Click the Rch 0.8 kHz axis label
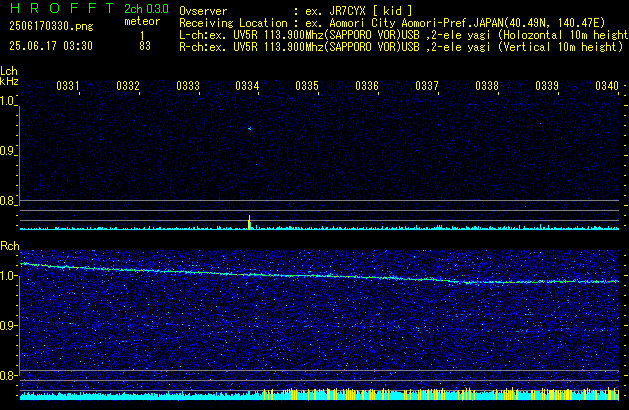Viewport: 629px width, 410px height. pos(7,376)
